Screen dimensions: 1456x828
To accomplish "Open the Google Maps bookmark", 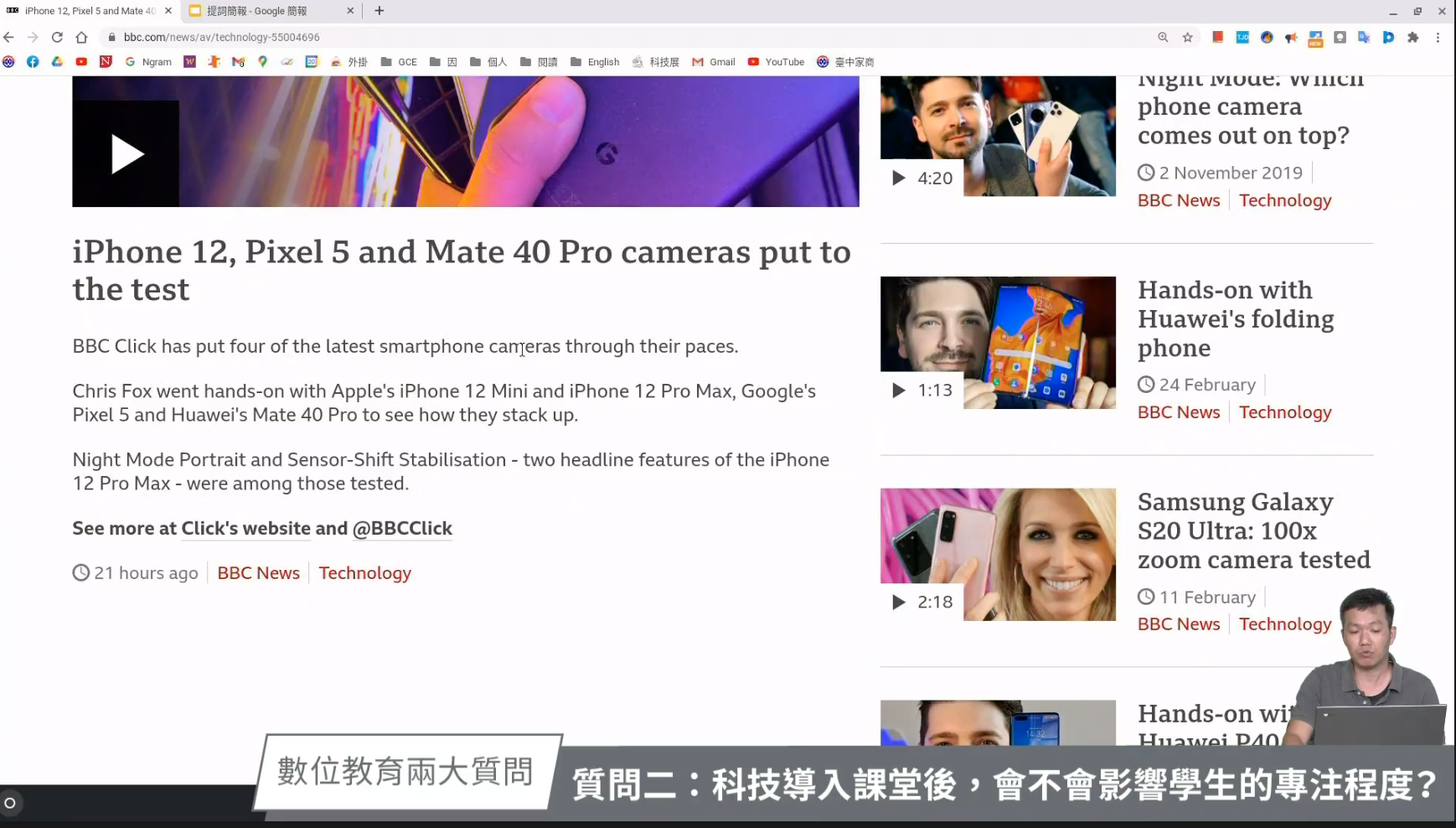I will coord(263,62).
